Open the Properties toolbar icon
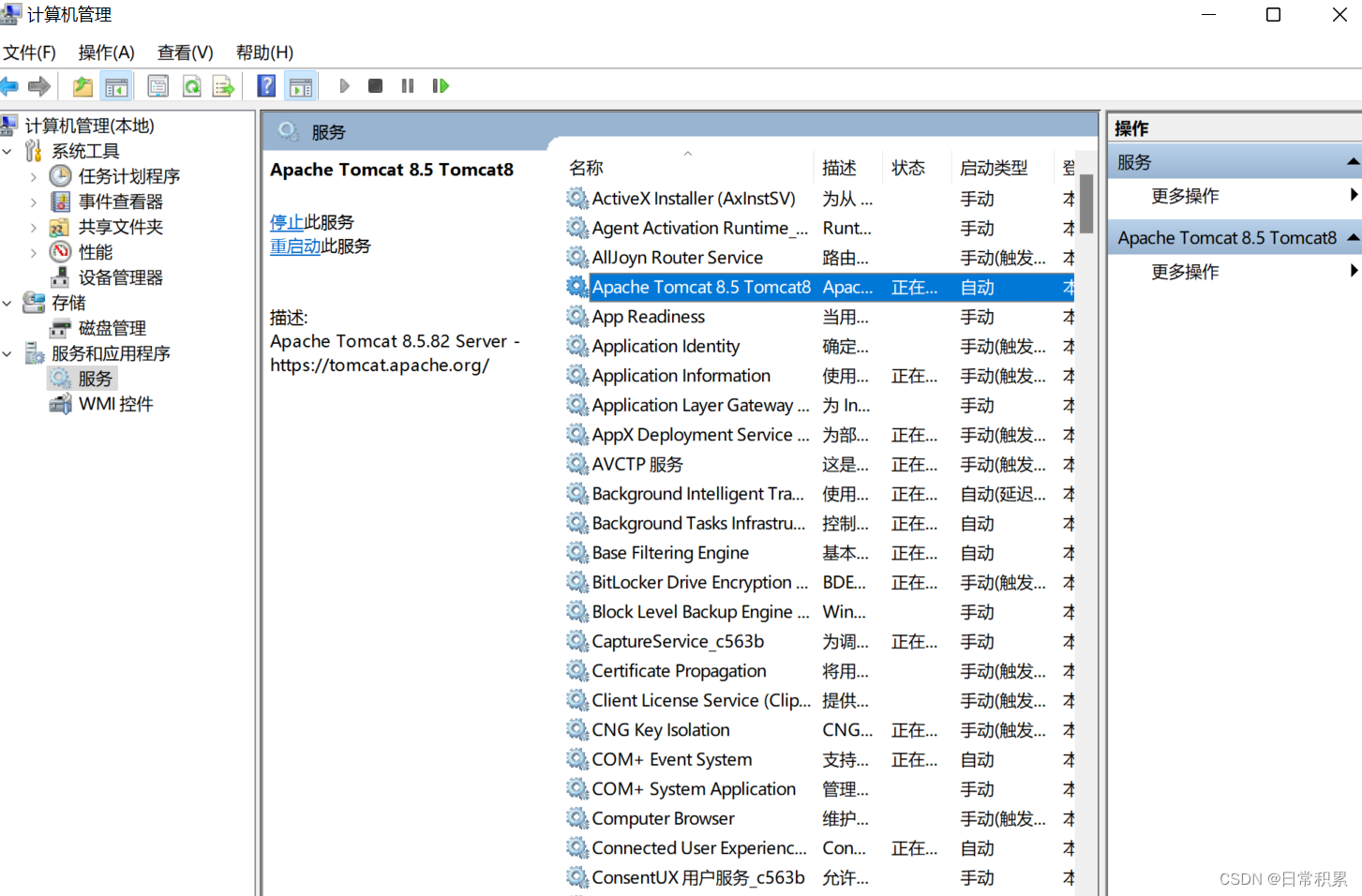This screenshot has height=896, width=1362. pyautogui.click(x=158, y=86)
